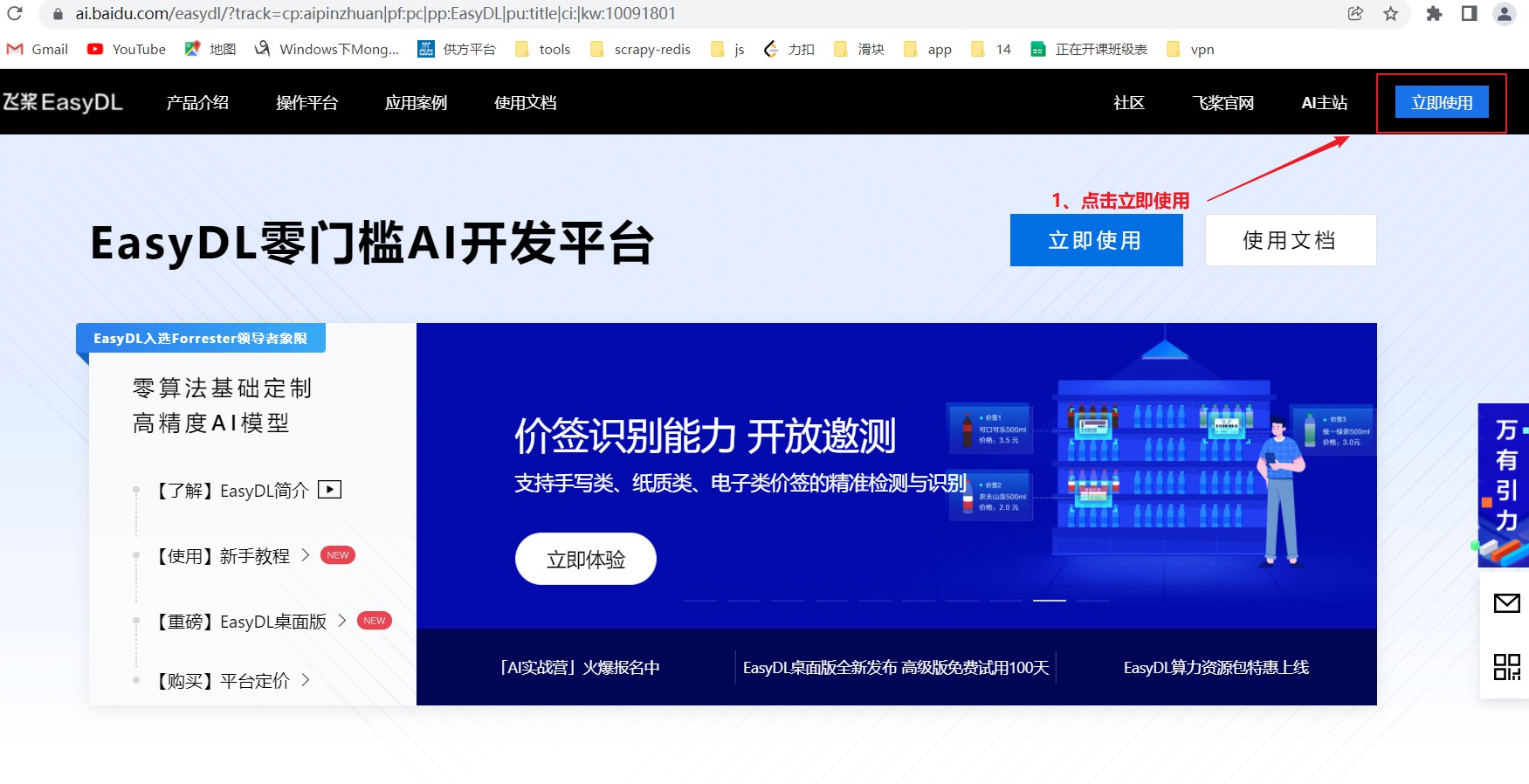Click the large blue 立即使用 hero button
This screenshot has width=1529, height=784.
tap(1096, 240)
